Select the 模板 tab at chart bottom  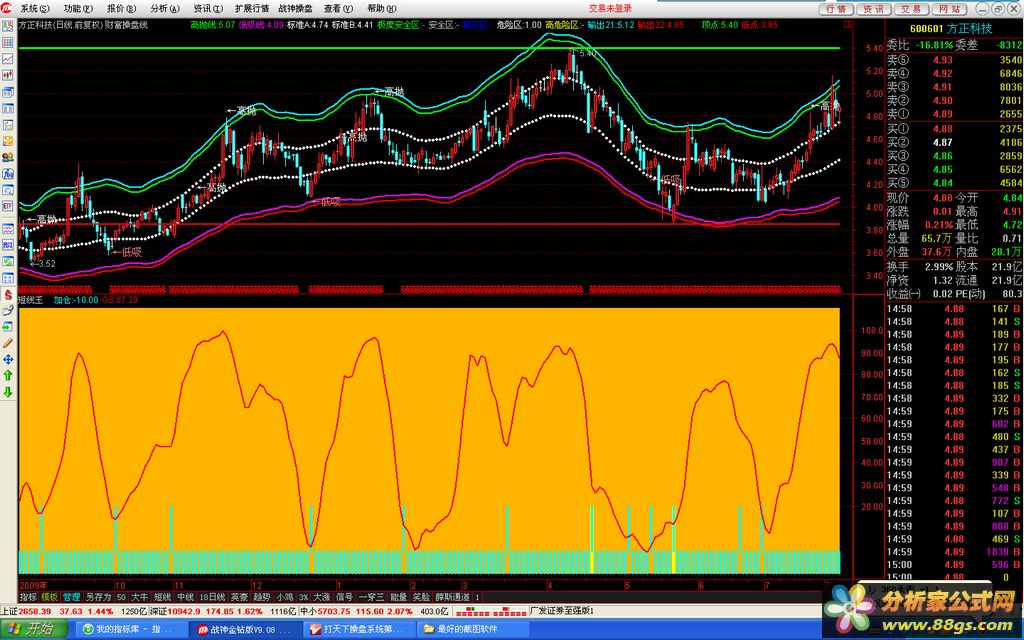point(50,597)
